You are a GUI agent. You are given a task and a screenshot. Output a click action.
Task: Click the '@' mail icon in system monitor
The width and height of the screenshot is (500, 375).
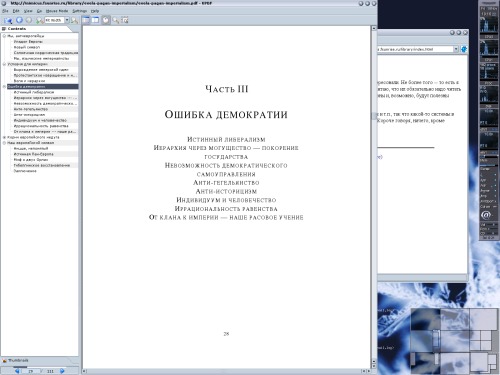pyautogui.click(x=486, y=215)
